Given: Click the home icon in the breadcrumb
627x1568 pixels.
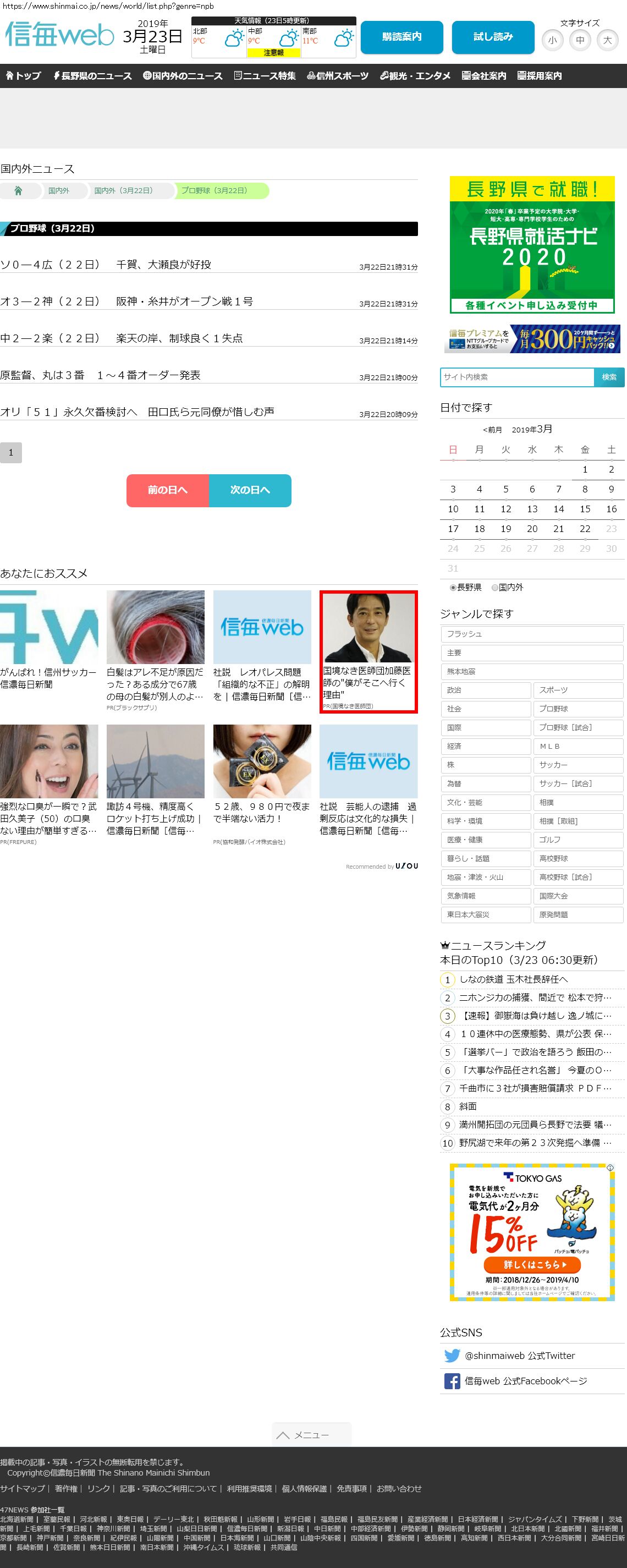Looking at the screenshot, I should tap(18, 190).
